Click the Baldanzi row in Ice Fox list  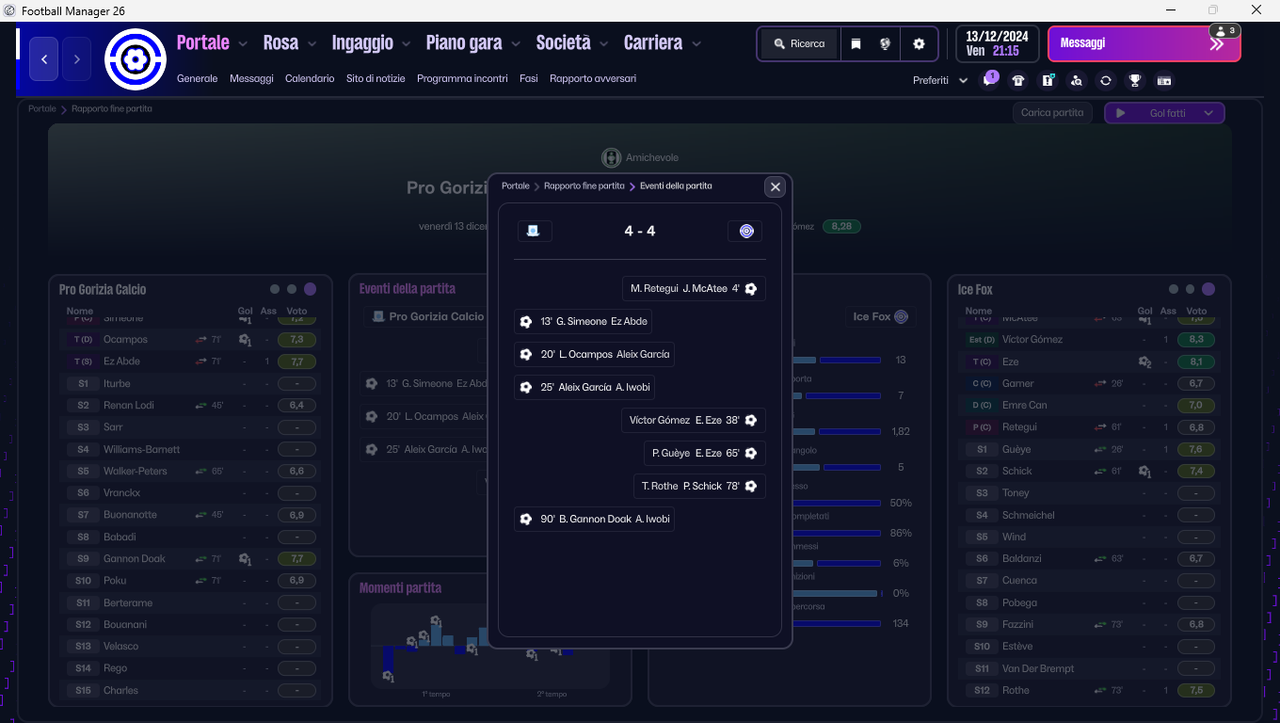(x=1088, y=559)
